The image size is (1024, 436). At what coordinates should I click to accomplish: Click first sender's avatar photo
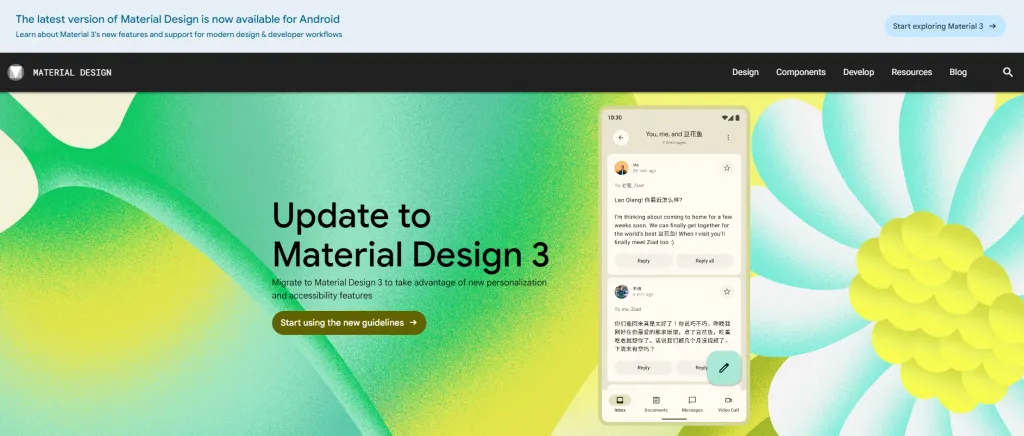(x=621, y=168)
